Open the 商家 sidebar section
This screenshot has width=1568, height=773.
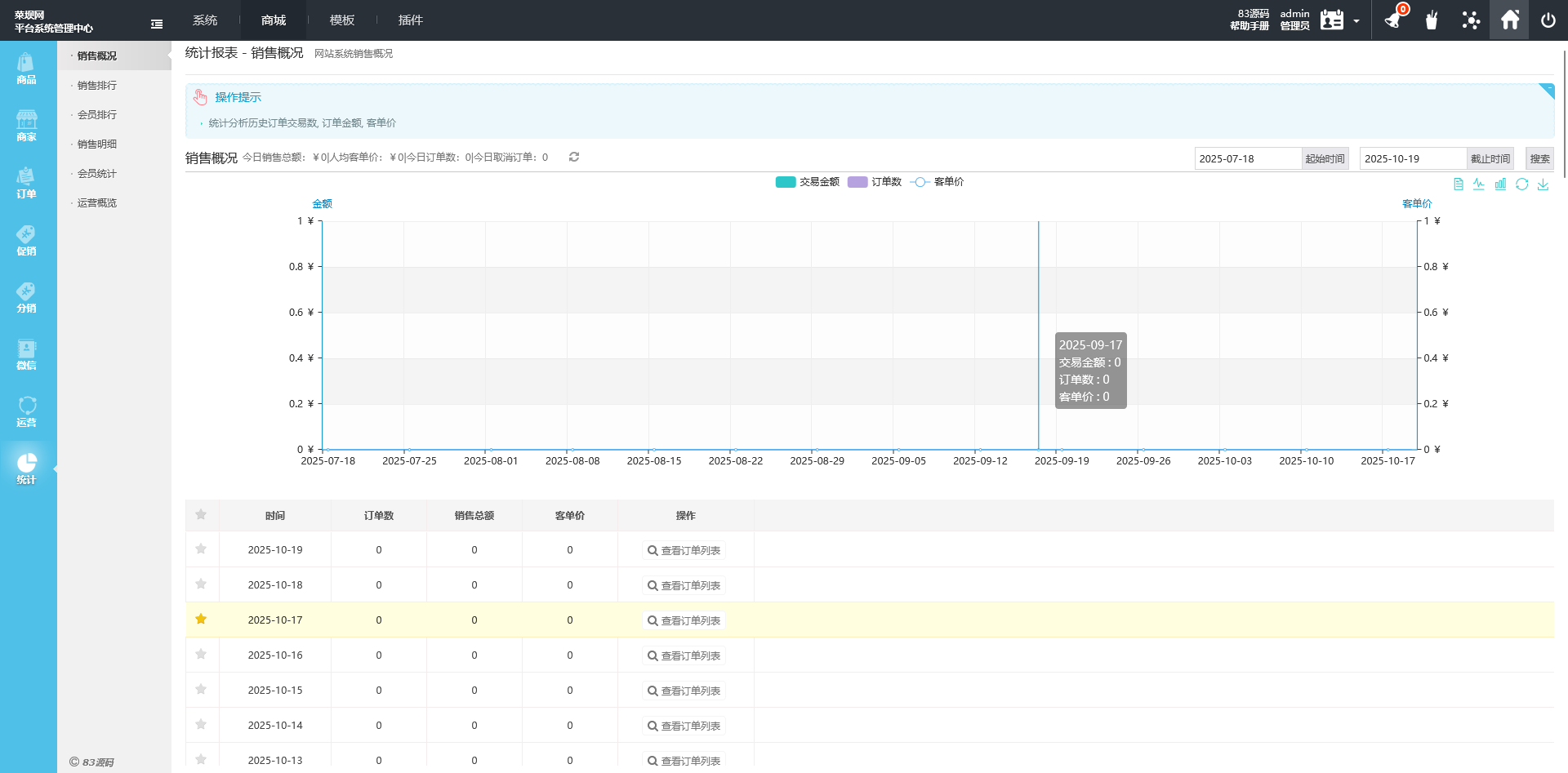(x=26, y=127)
